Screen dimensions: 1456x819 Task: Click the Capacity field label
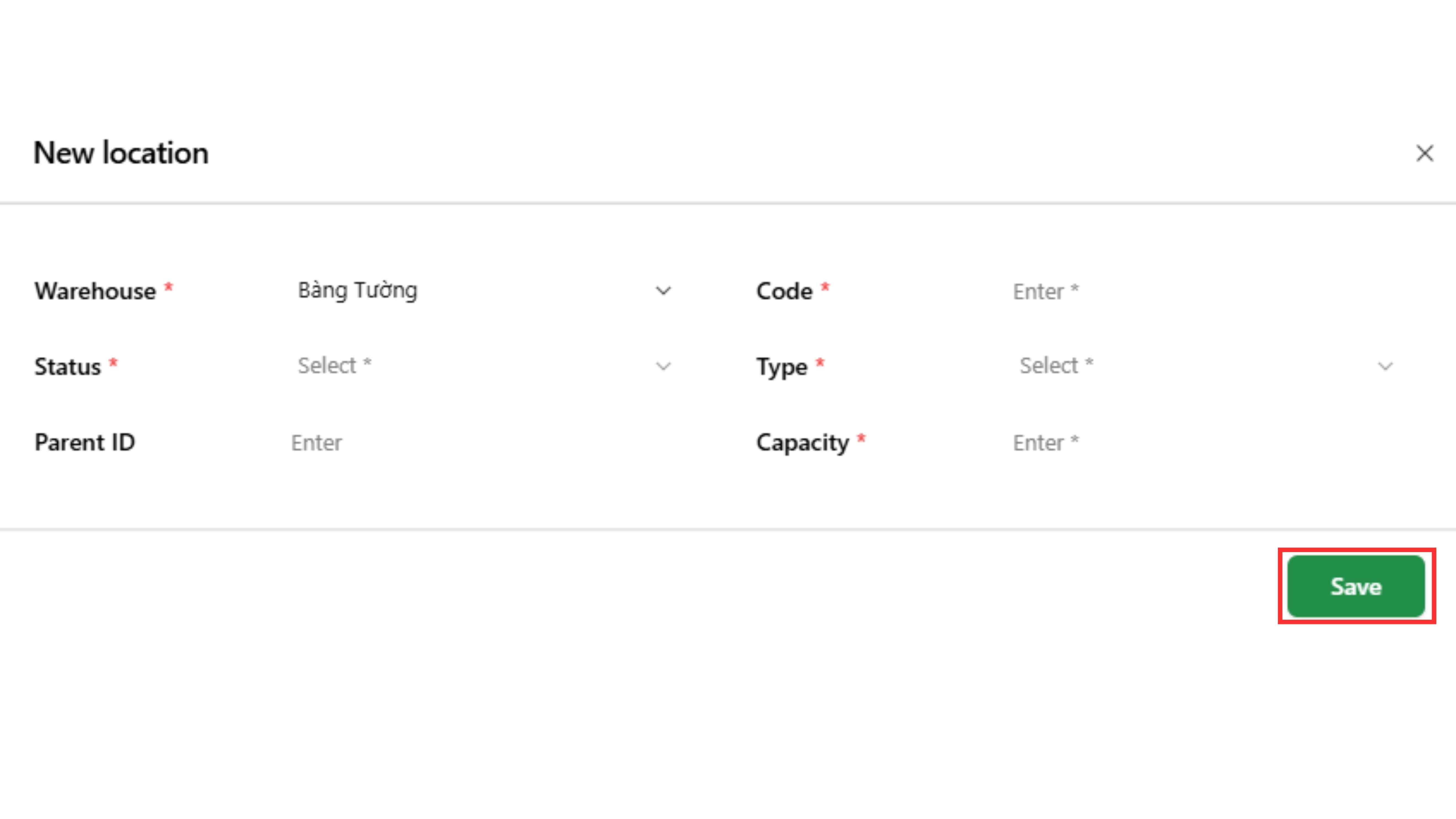803,443
